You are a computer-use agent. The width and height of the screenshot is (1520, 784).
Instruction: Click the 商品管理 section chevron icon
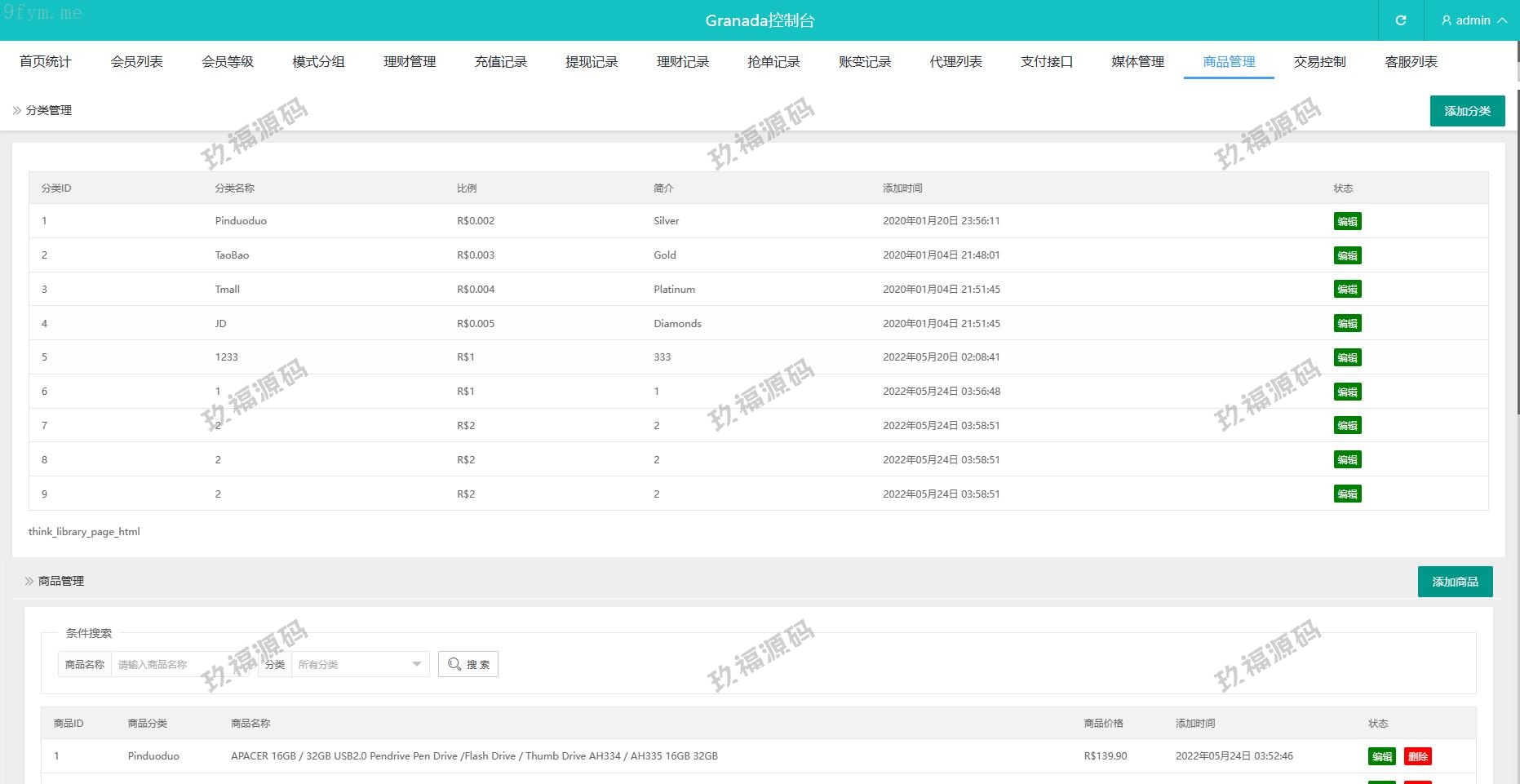point(29,581)
